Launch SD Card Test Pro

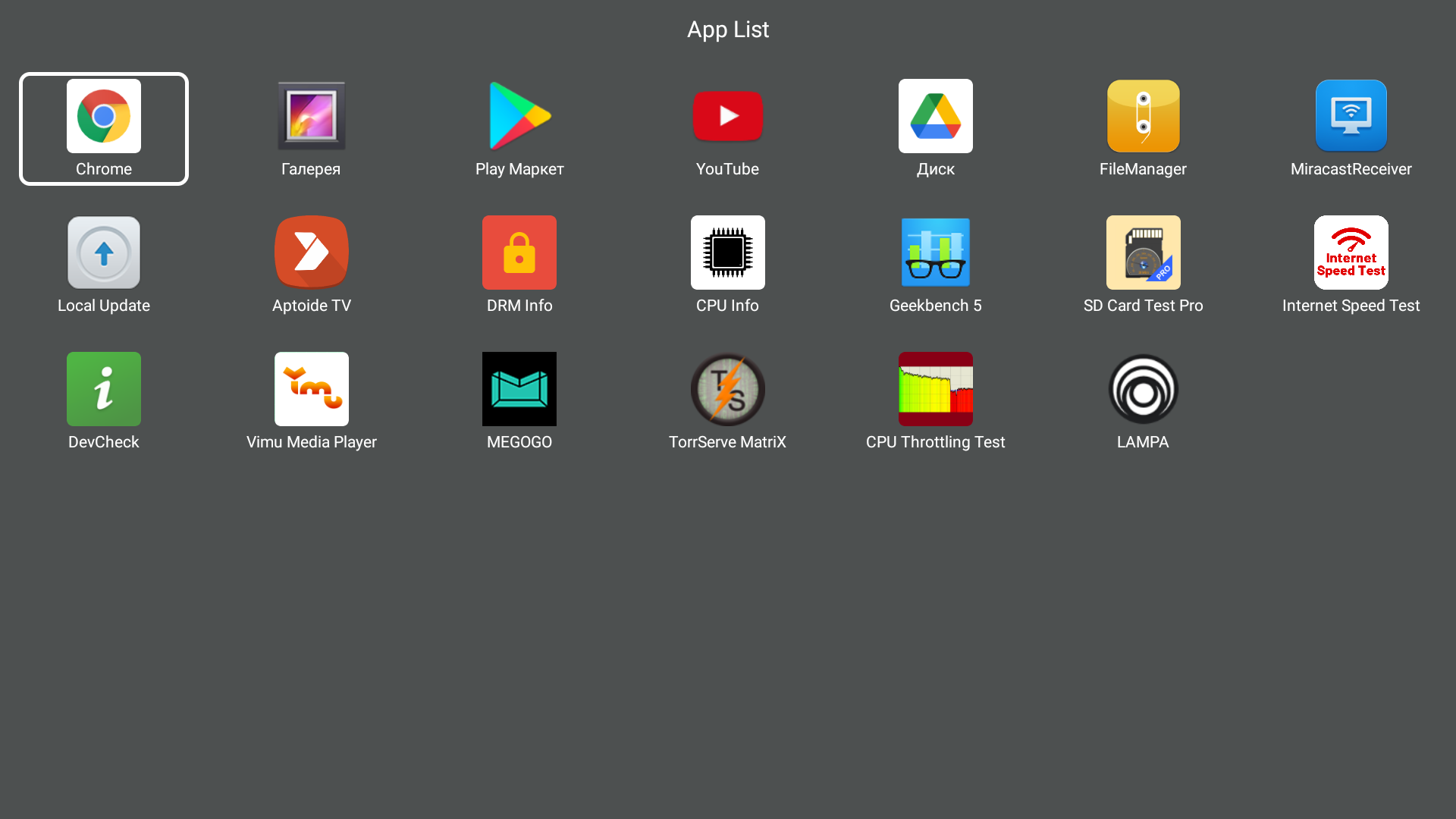(1143, 253)
